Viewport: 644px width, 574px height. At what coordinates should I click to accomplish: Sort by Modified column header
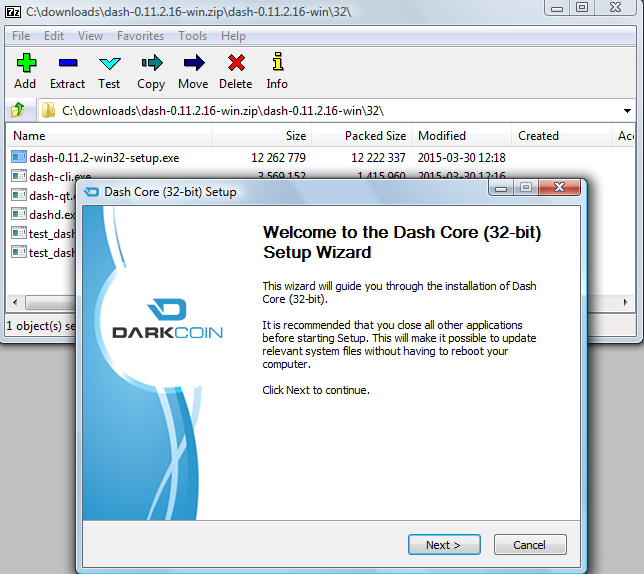click(462, 136)
